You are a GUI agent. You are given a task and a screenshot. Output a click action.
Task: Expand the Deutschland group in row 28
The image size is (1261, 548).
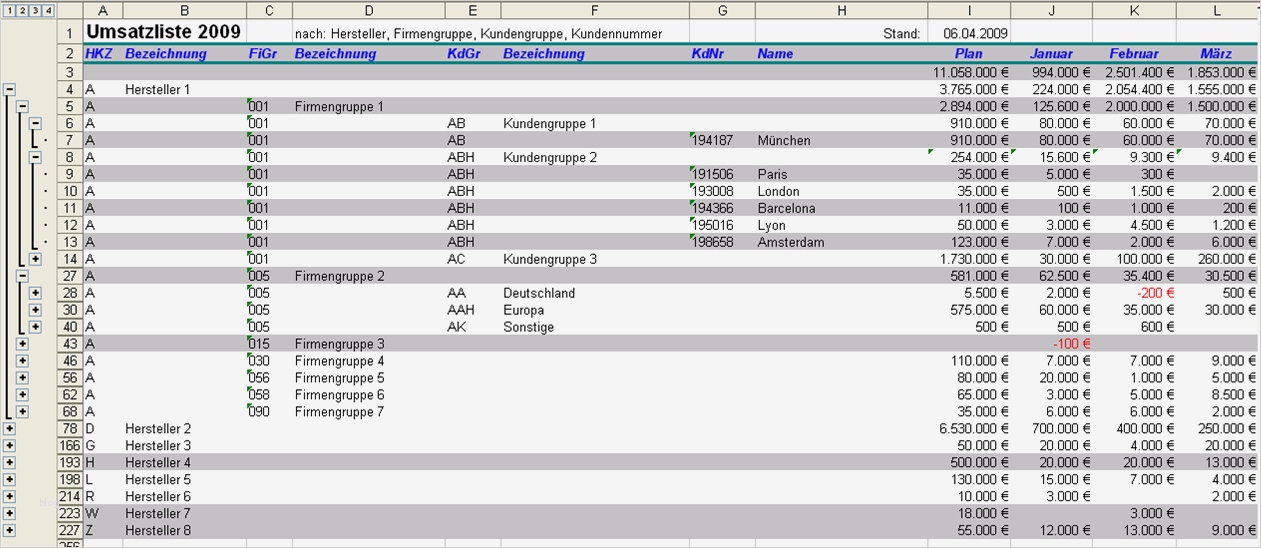click(35, 293)
